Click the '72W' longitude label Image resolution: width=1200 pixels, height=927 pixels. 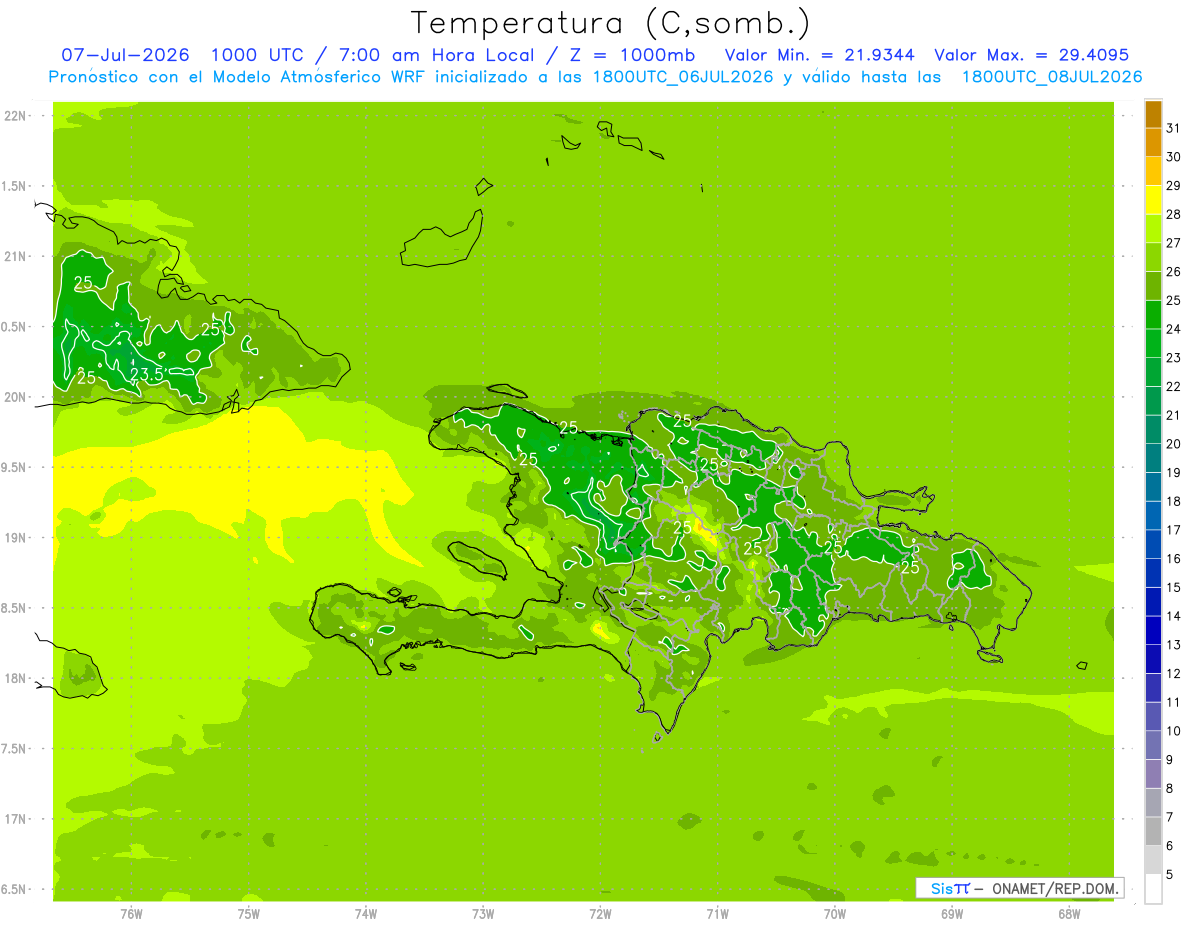tap(600, 914)
